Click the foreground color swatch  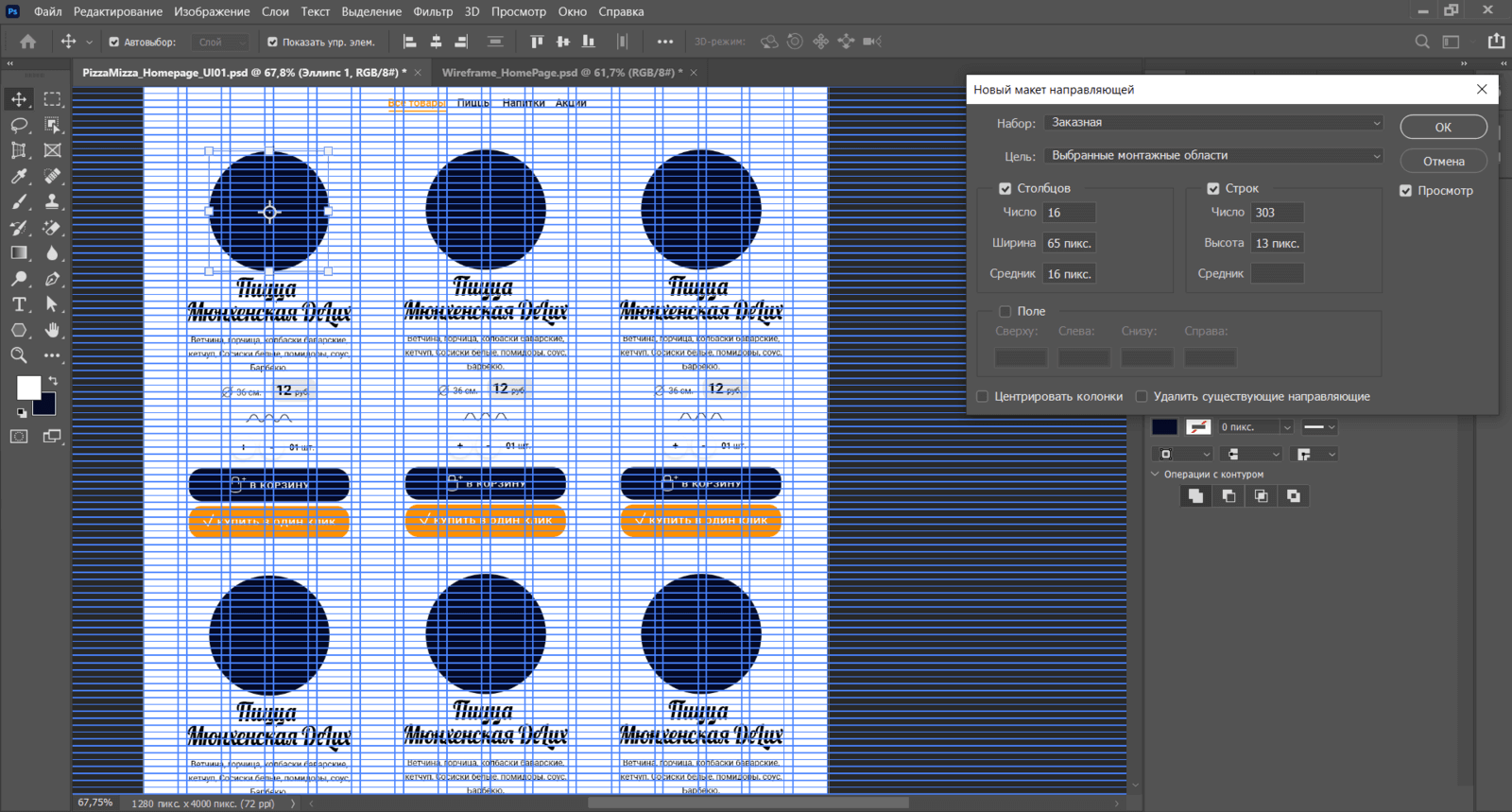point(28,388)
